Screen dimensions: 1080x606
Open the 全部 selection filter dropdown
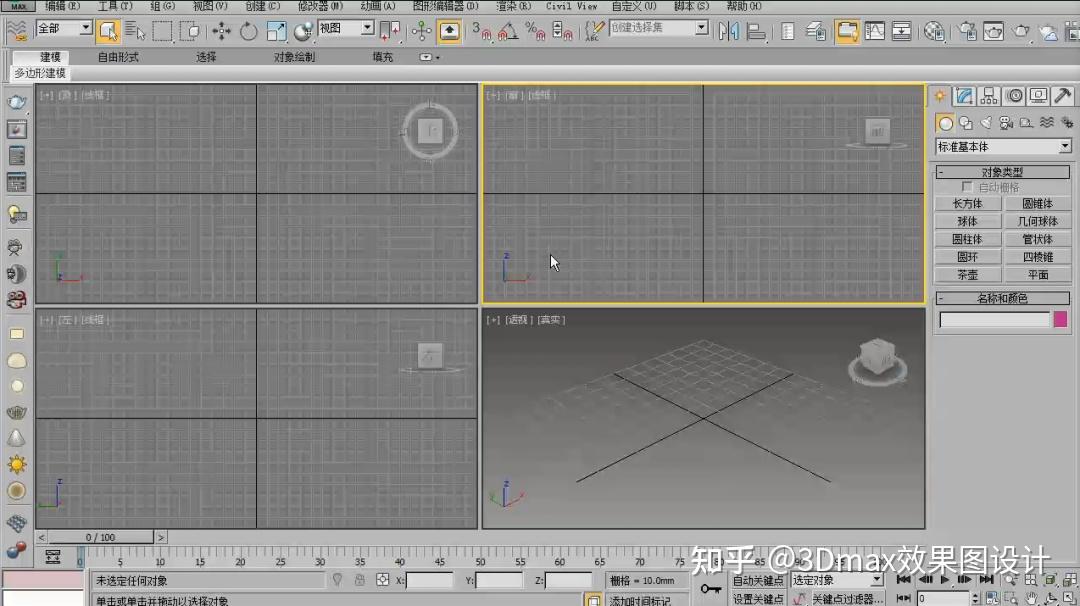(62, 28)
